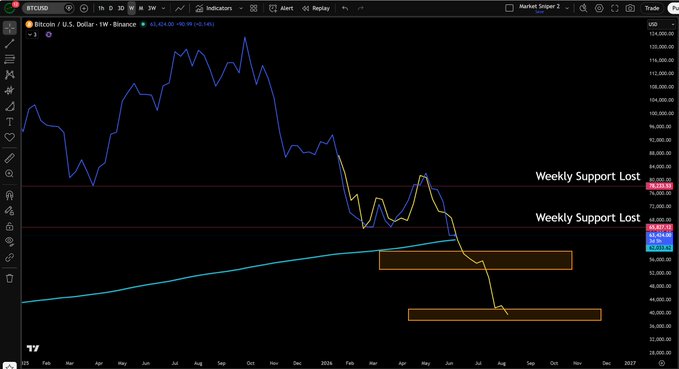Open time axis settings gear
Image resolution: width=679 pixels, height=369 pixels.
661,363
